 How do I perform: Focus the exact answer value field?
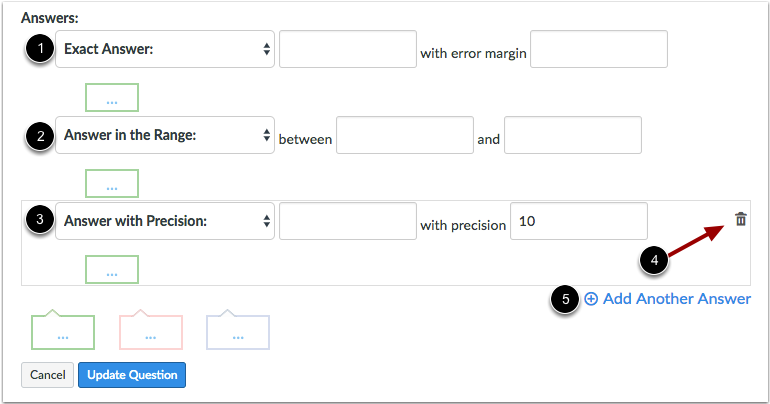click(348, 49)
